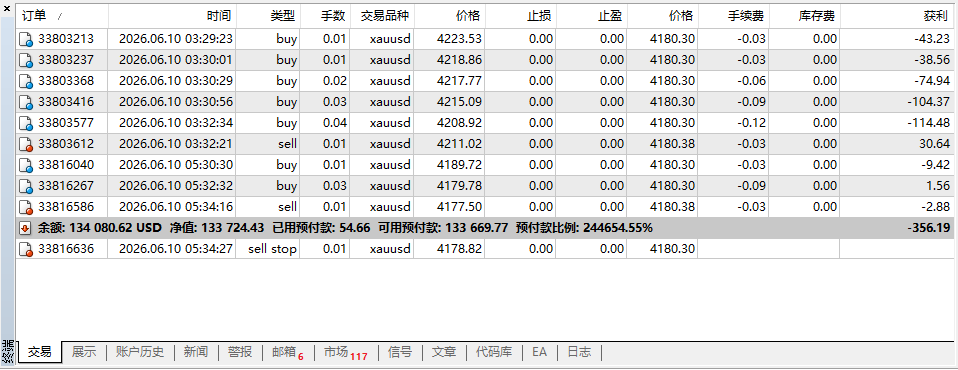Click the profit value -114.48

click(x=929, y=123)
